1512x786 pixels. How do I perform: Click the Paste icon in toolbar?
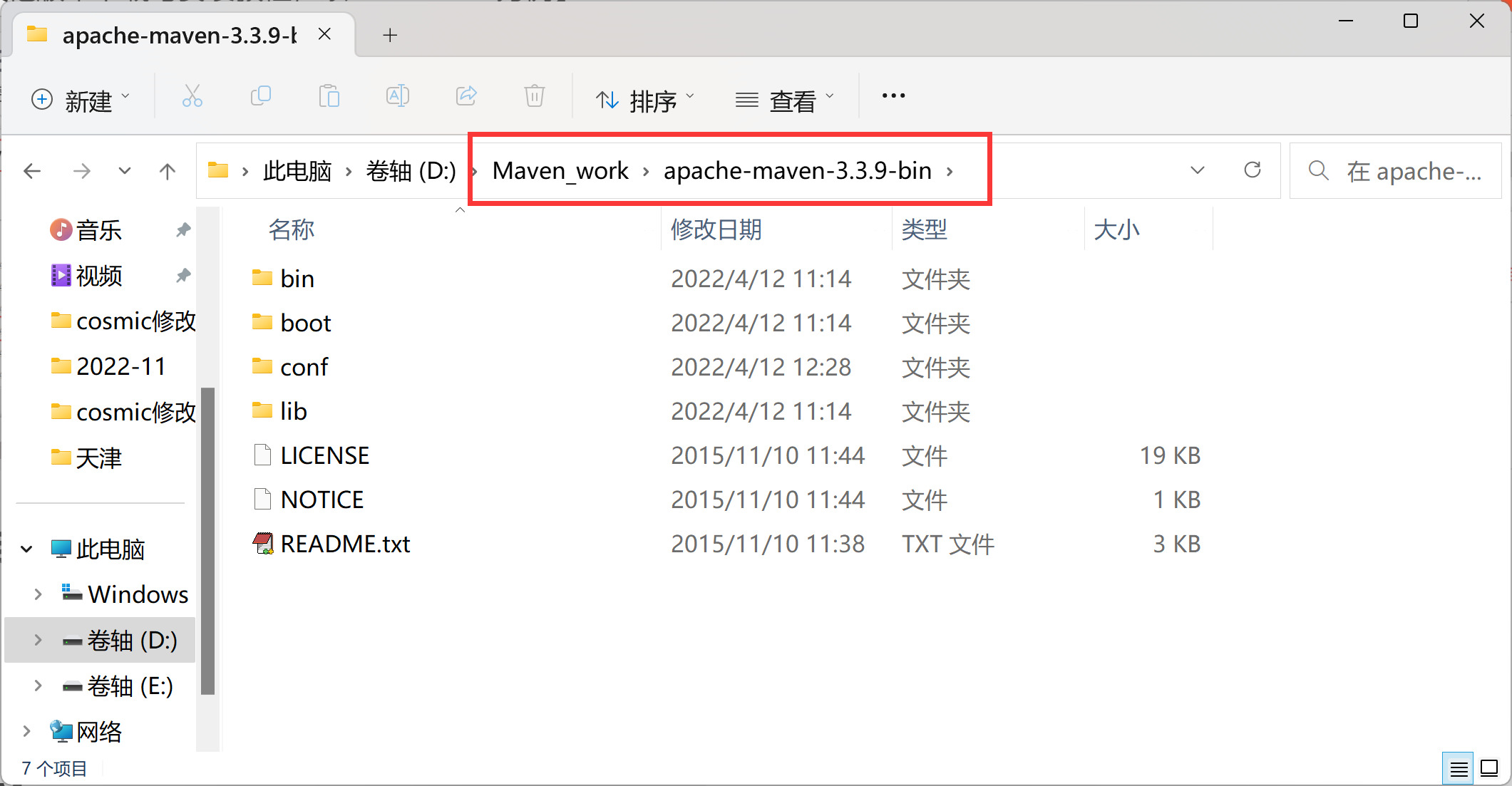tap(329, 95)
